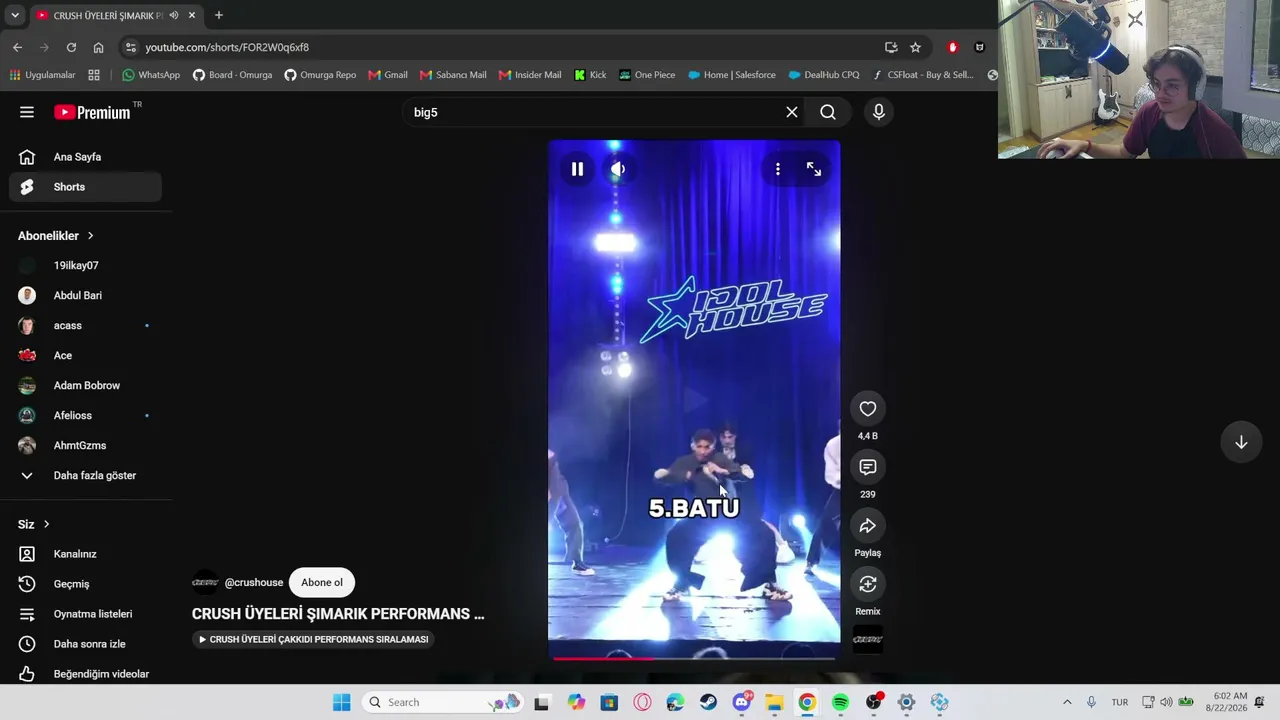Enter fullscreen for the Shorts player
Viewport: 1280px width, 720px height.
[x=814, y=170]
